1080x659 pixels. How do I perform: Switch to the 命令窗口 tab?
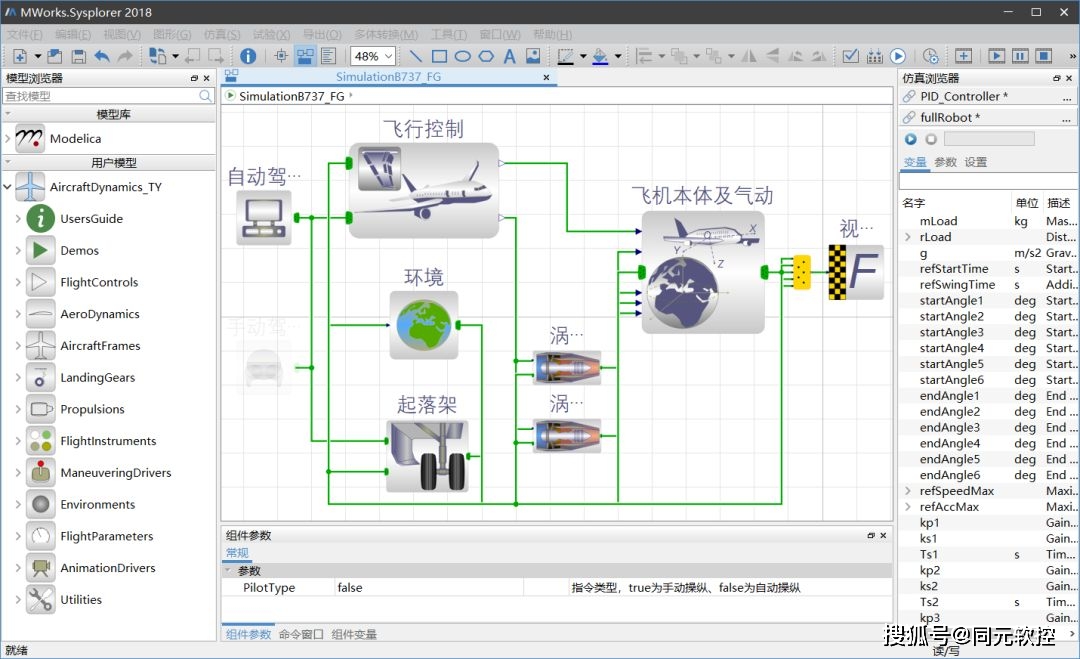[301, 634]
